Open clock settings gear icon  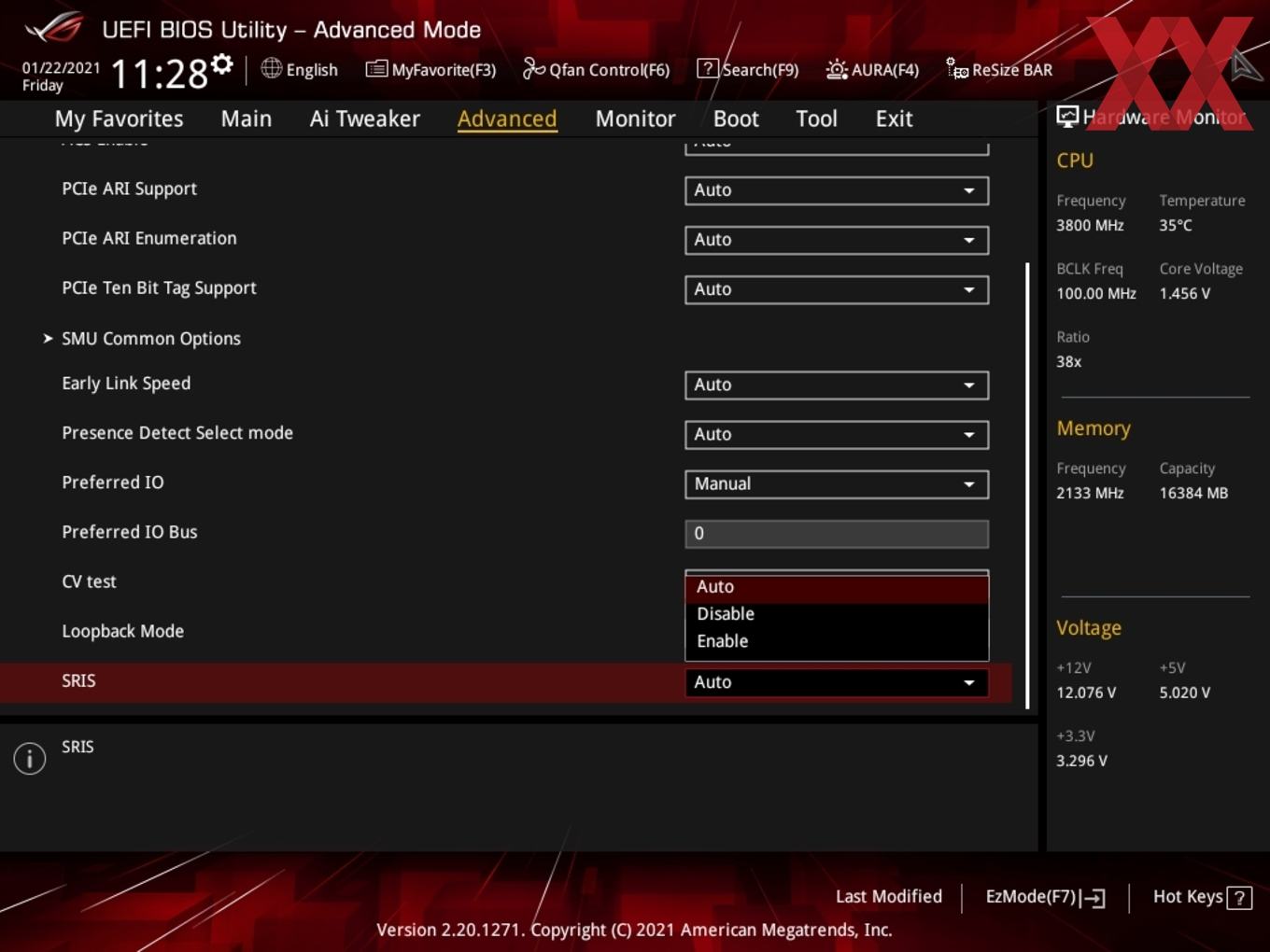(222, 64)
